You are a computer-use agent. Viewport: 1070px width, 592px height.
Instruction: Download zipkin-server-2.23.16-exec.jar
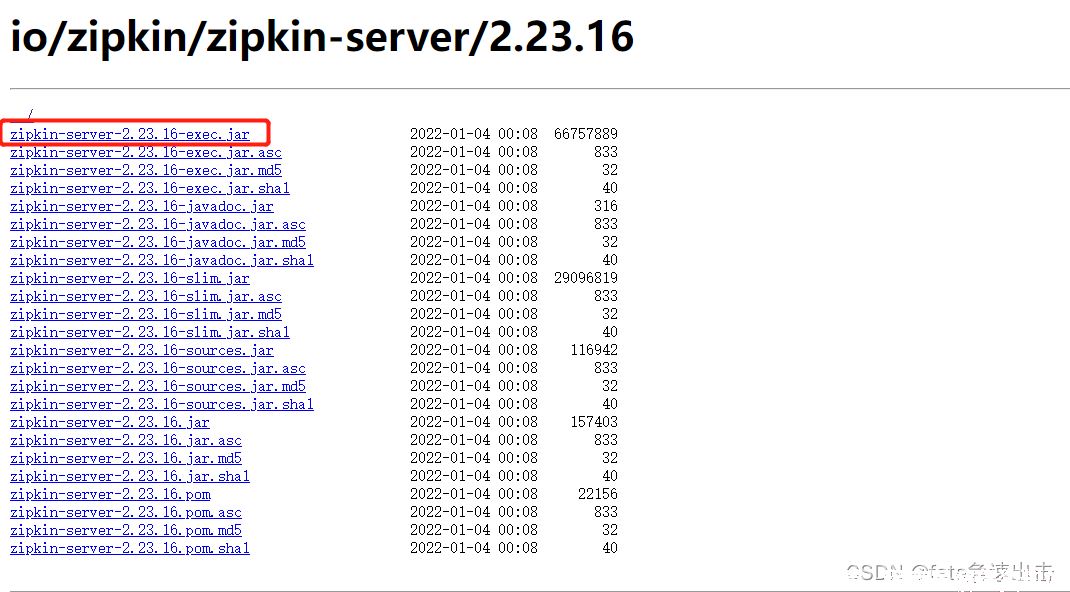tap(130, 134)
